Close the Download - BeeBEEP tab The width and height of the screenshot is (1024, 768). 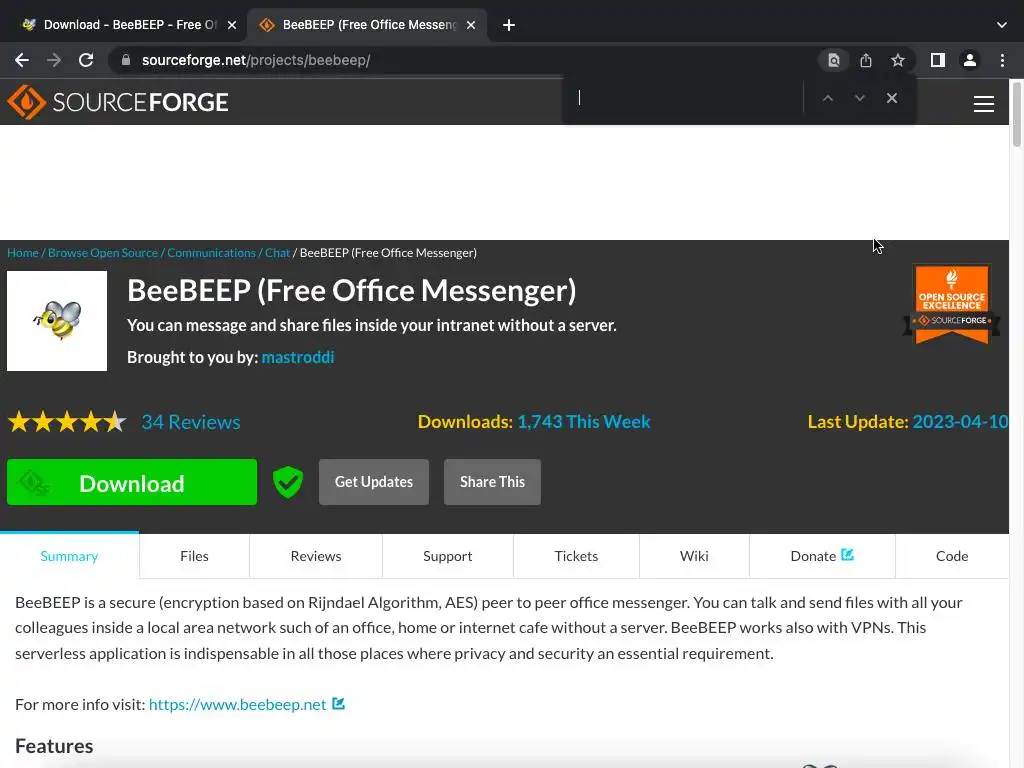[232, 25]
